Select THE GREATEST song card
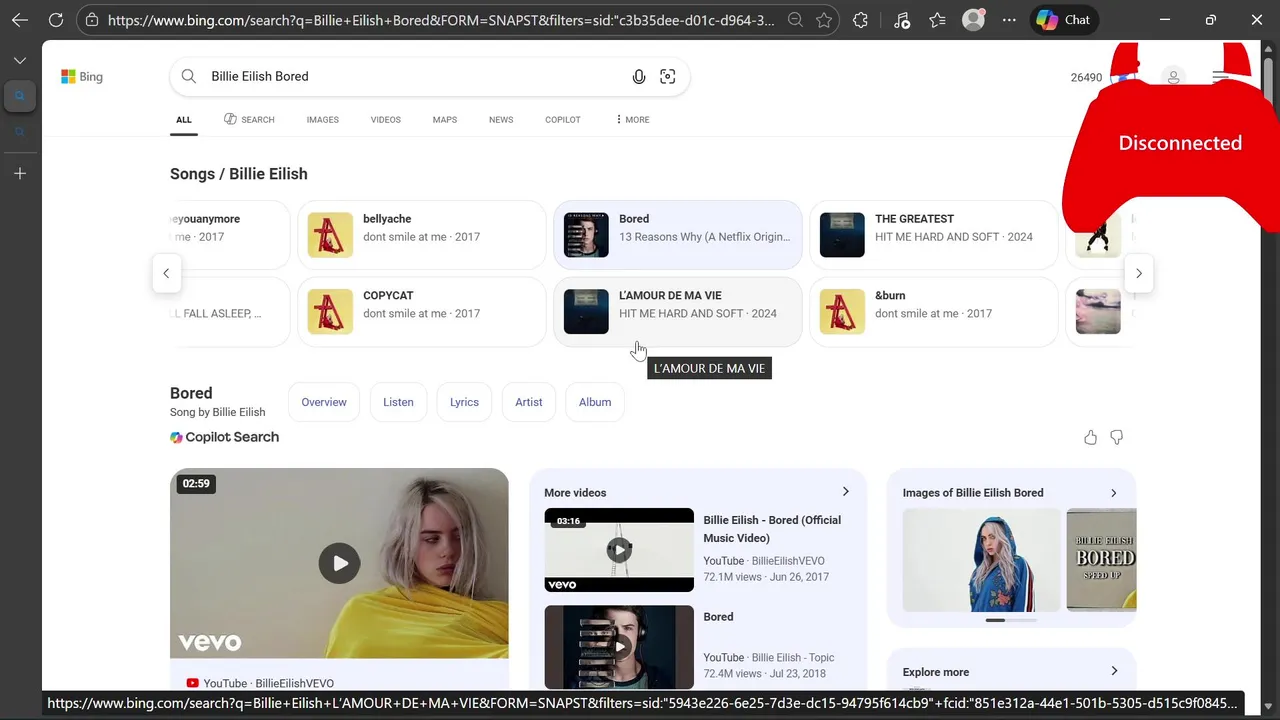Screen dimensions: 1280x720 934,235
